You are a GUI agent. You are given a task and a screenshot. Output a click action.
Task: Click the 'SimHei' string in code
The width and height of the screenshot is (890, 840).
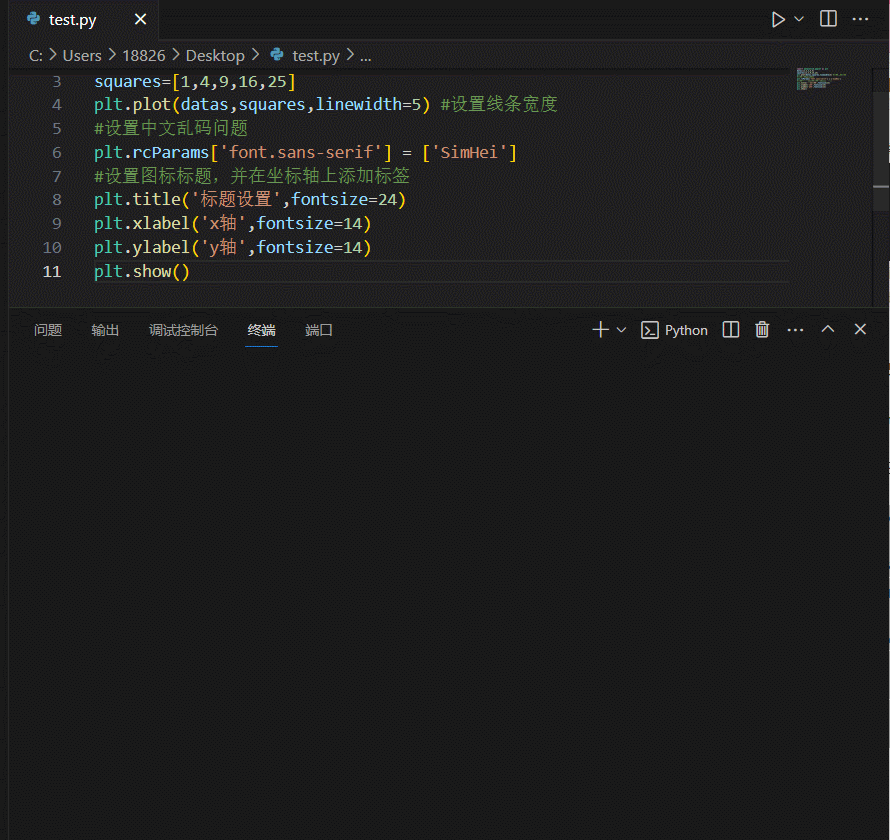469,153
